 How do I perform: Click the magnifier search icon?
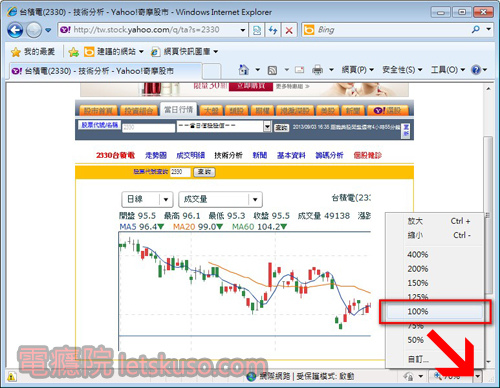(x=476, y=30)
